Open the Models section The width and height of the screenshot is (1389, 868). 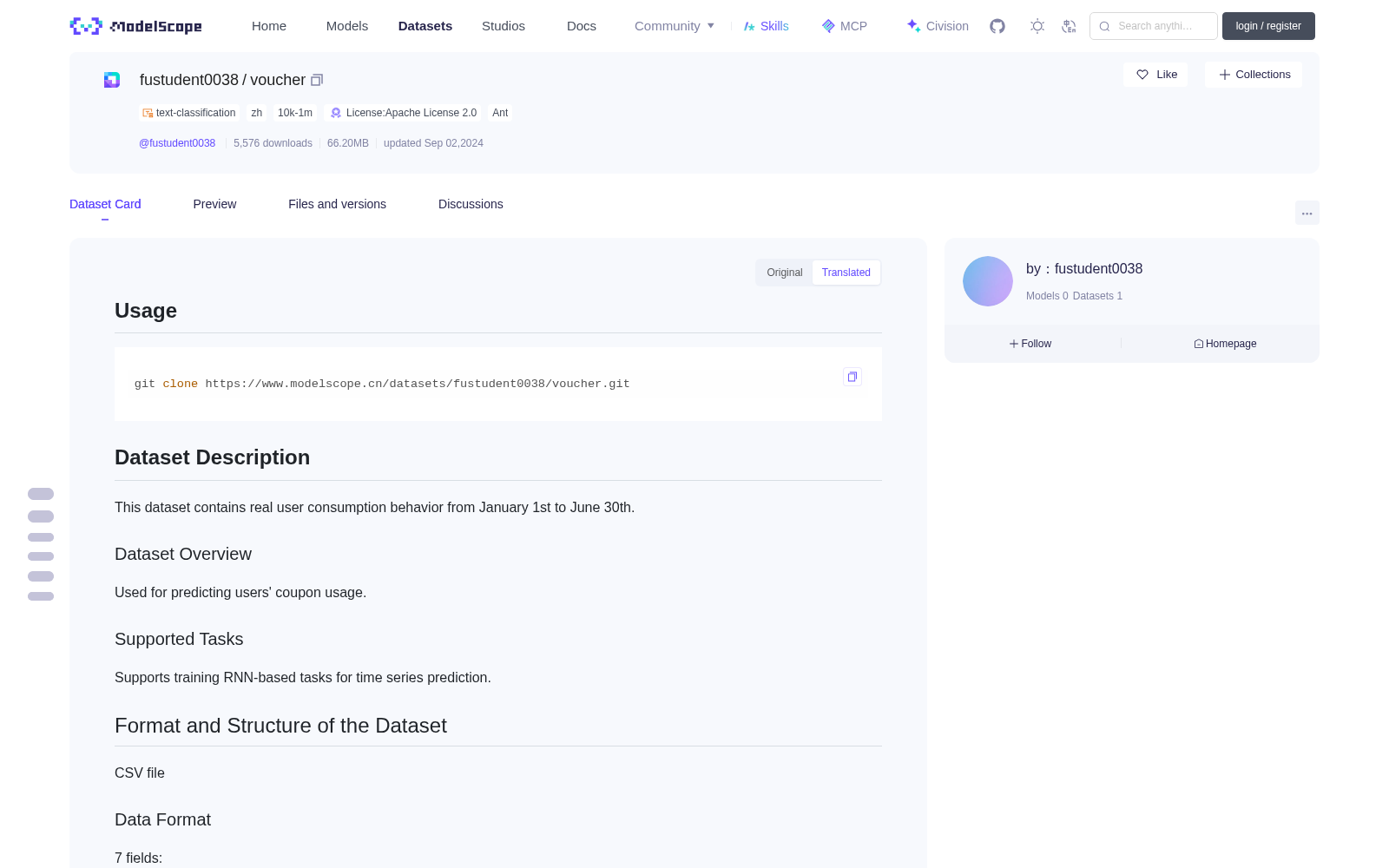tap(347, 26)
